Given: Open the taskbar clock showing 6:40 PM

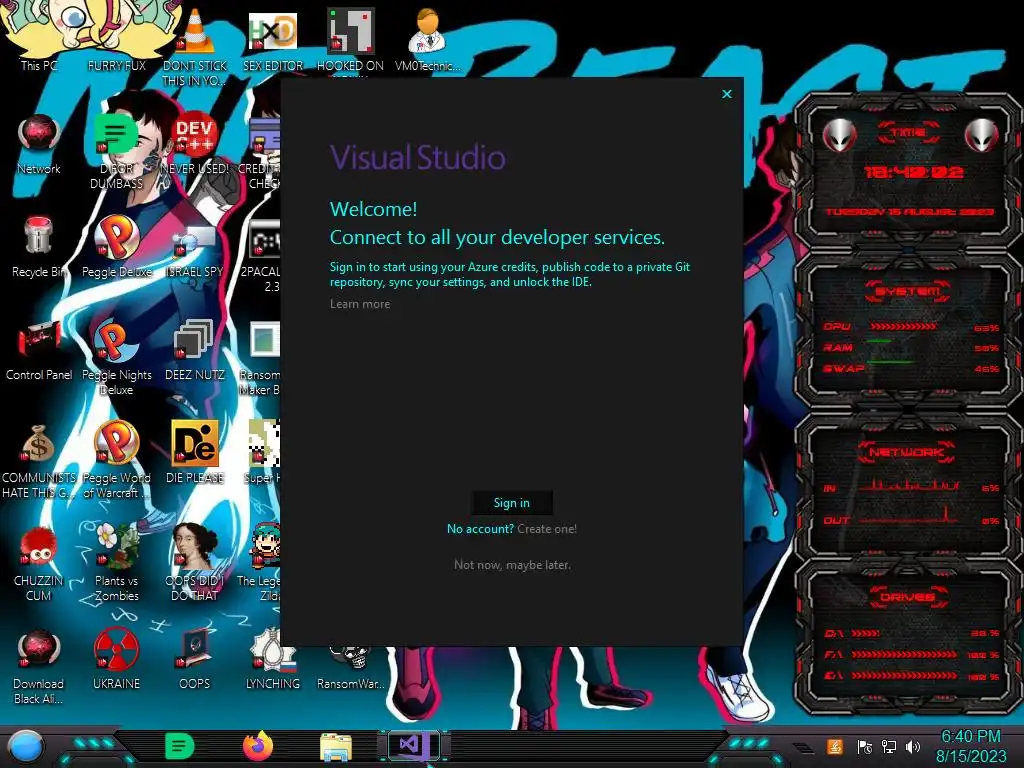Looking at the screenshot, I should [971, 746].
